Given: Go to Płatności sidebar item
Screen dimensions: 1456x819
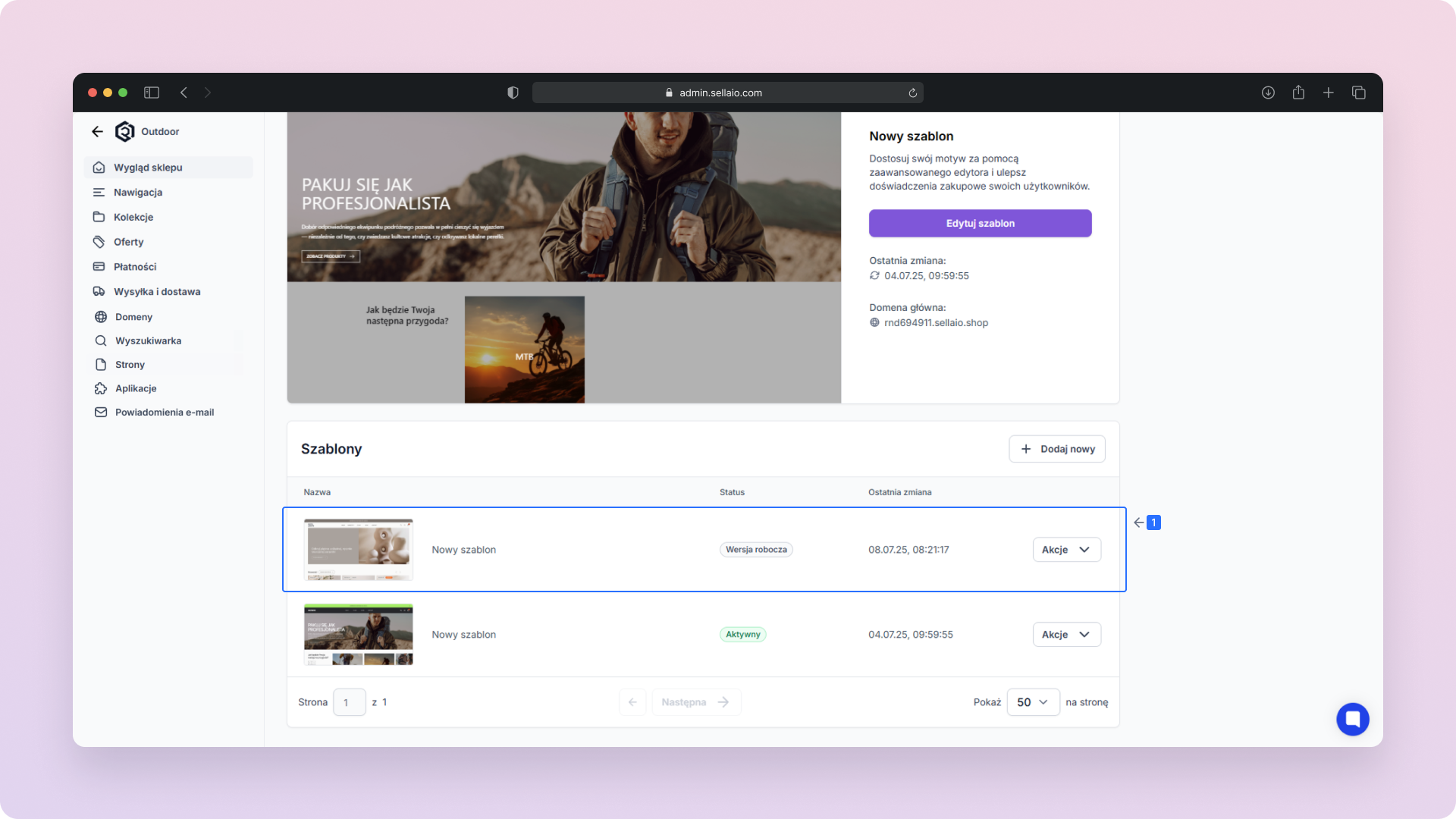Looking at the screenshot, I should pyautogui.click(x=135, y=267).
